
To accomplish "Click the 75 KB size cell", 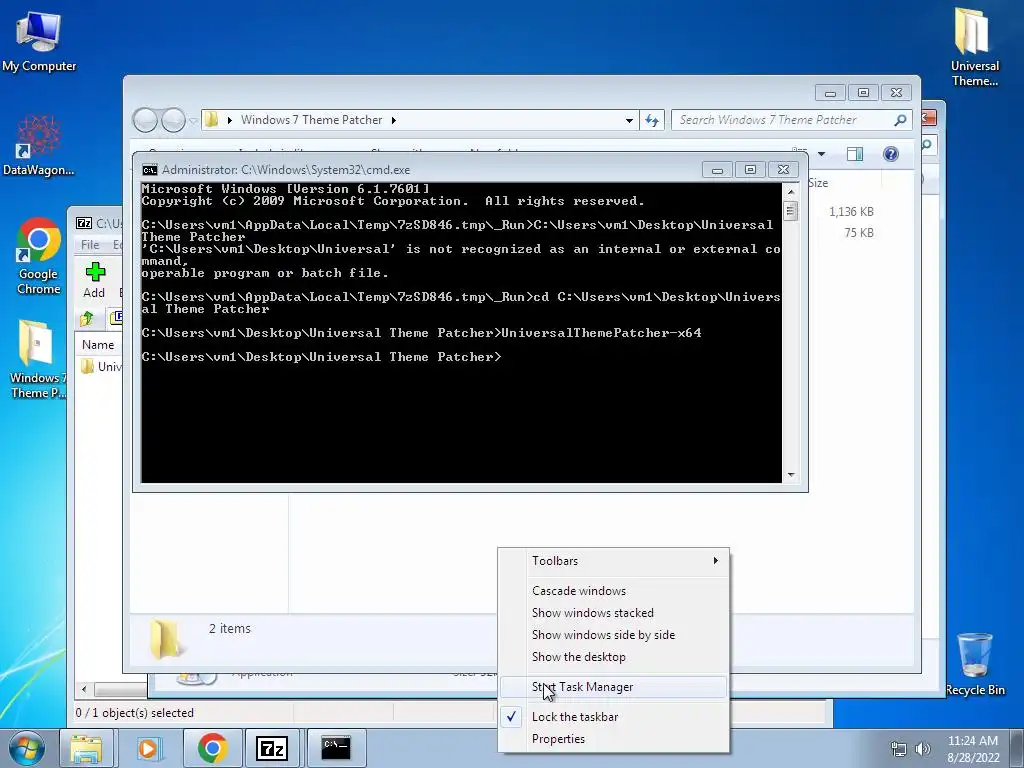I will pyautogui.click(x=858, y=232).
